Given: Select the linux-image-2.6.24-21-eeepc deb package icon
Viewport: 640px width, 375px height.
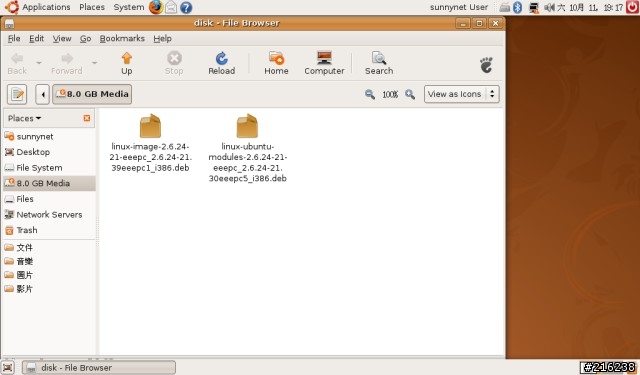Looking at the screenshot, I should tap(150, 126).
